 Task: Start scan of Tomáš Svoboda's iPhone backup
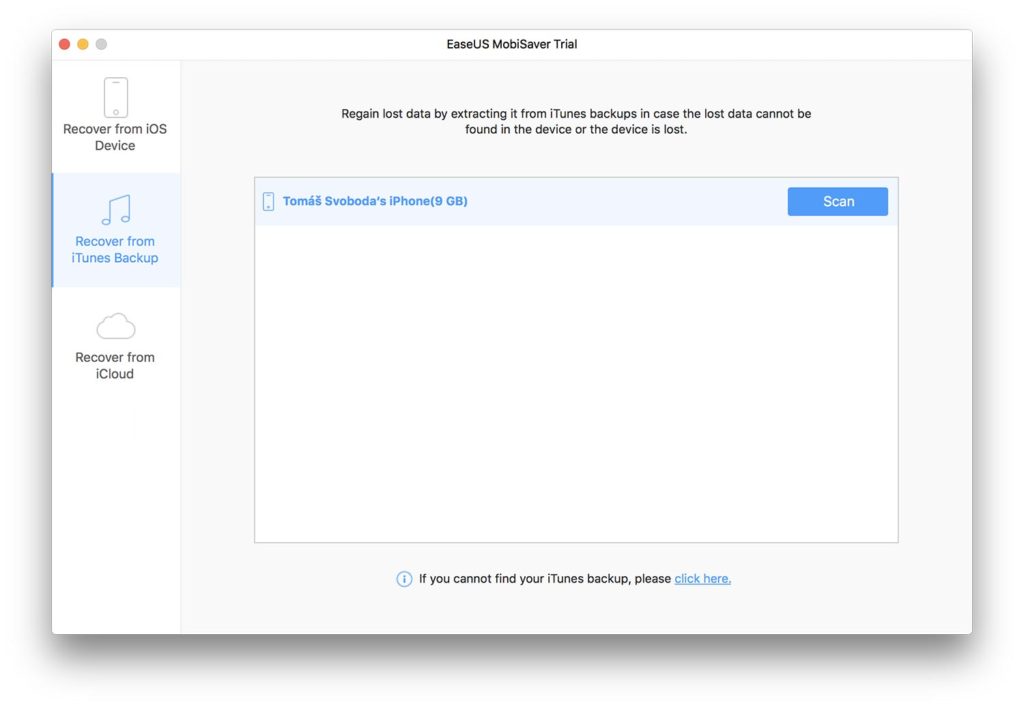pyautogui.click(x=837, y=201)
